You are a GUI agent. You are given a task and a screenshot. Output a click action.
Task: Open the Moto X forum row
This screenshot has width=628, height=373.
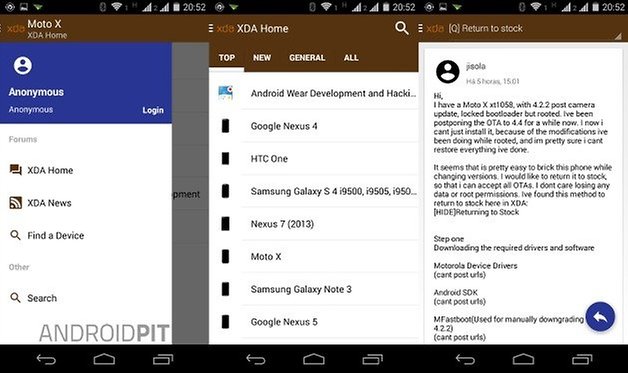click(314, 256)
